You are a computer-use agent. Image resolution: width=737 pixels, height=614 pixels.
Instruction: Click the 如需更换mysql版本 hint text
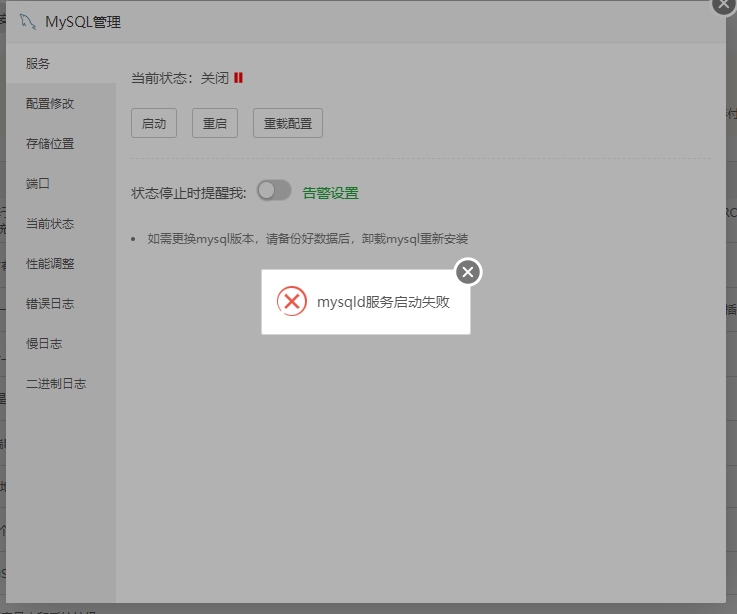click(x=307, y=239)
